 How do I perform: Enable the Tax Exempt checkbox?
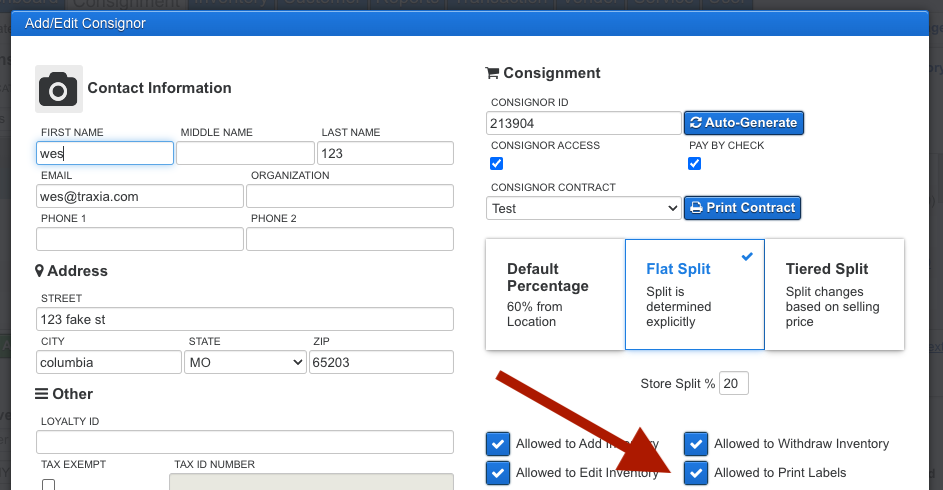(x=49, y=484)
